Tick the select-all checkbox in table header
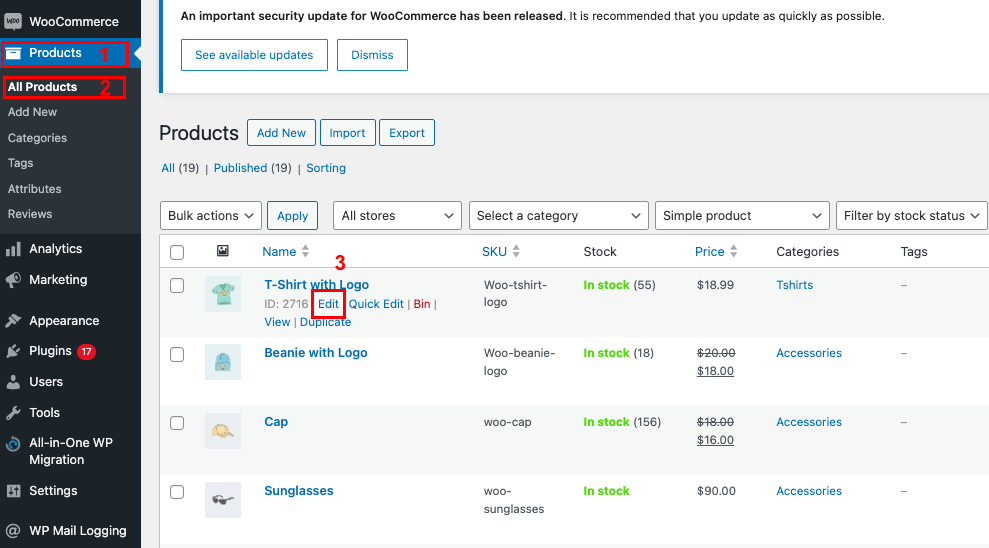Image resolution: width=989 pixels, height=548 pixels. (x=177, y=252)
